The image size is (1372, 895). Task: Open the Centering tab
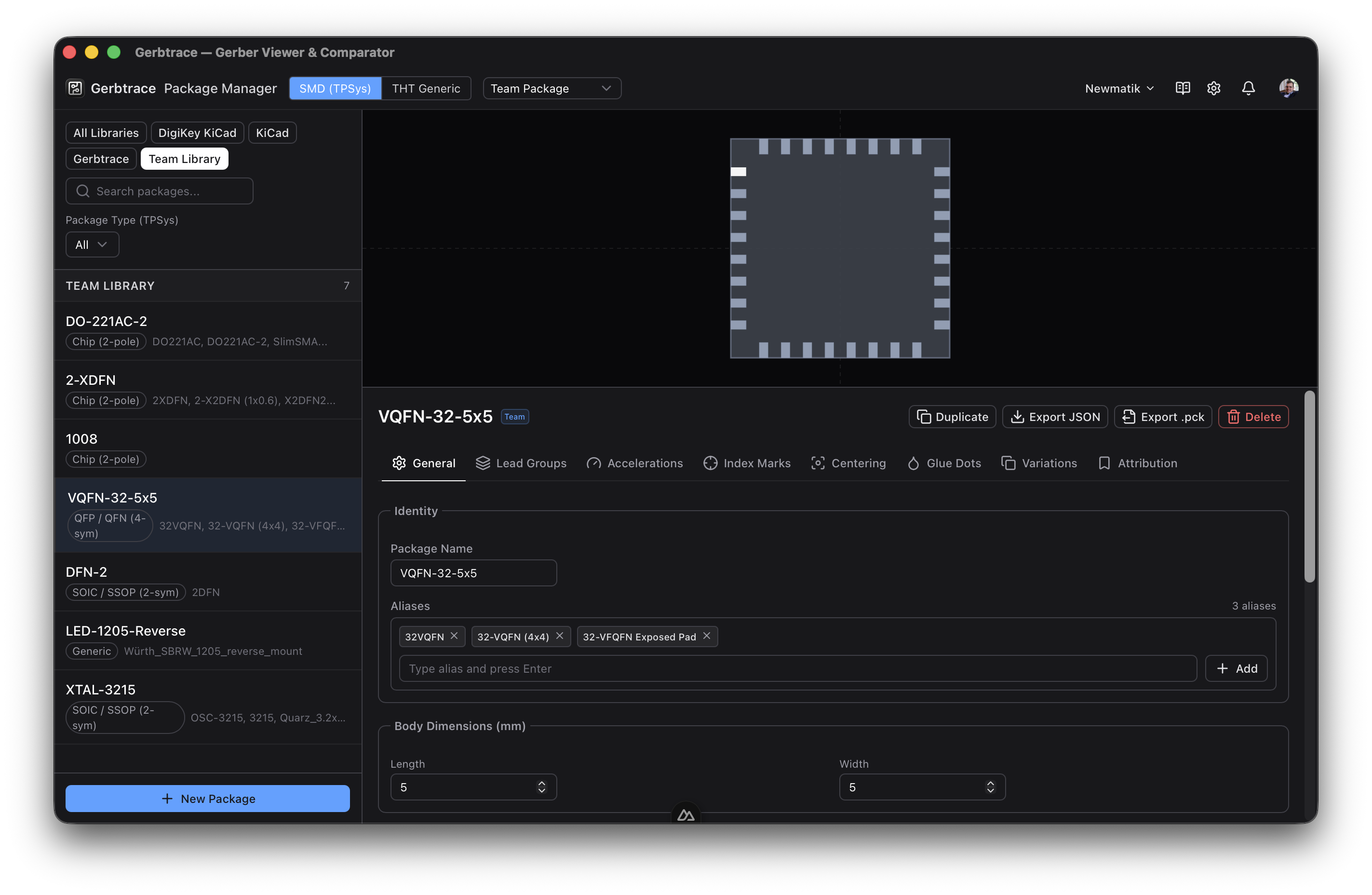coord(848,463)
